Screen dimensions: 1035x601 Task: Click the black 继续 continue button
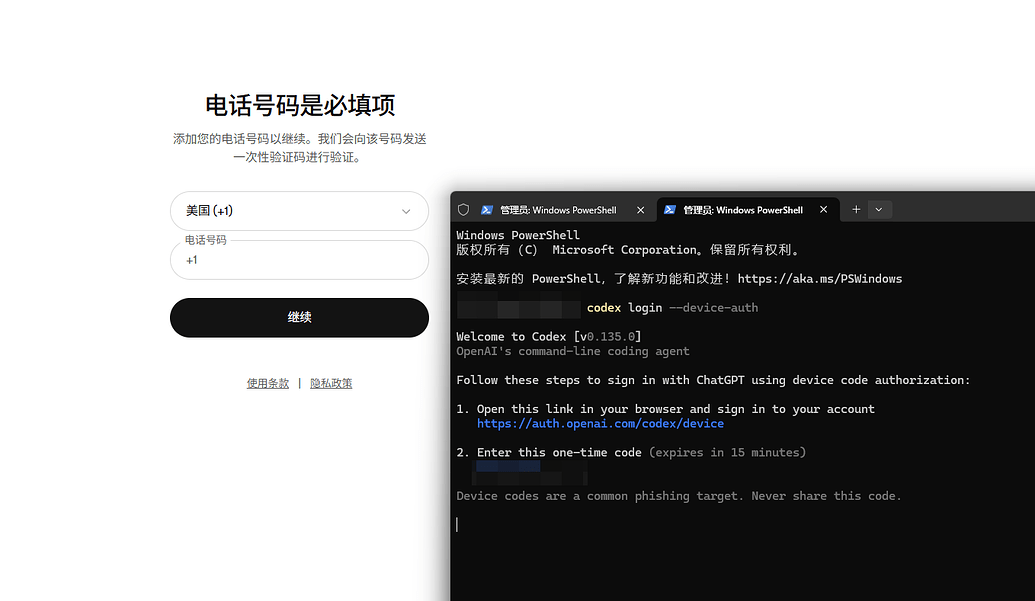click(299, 317)
